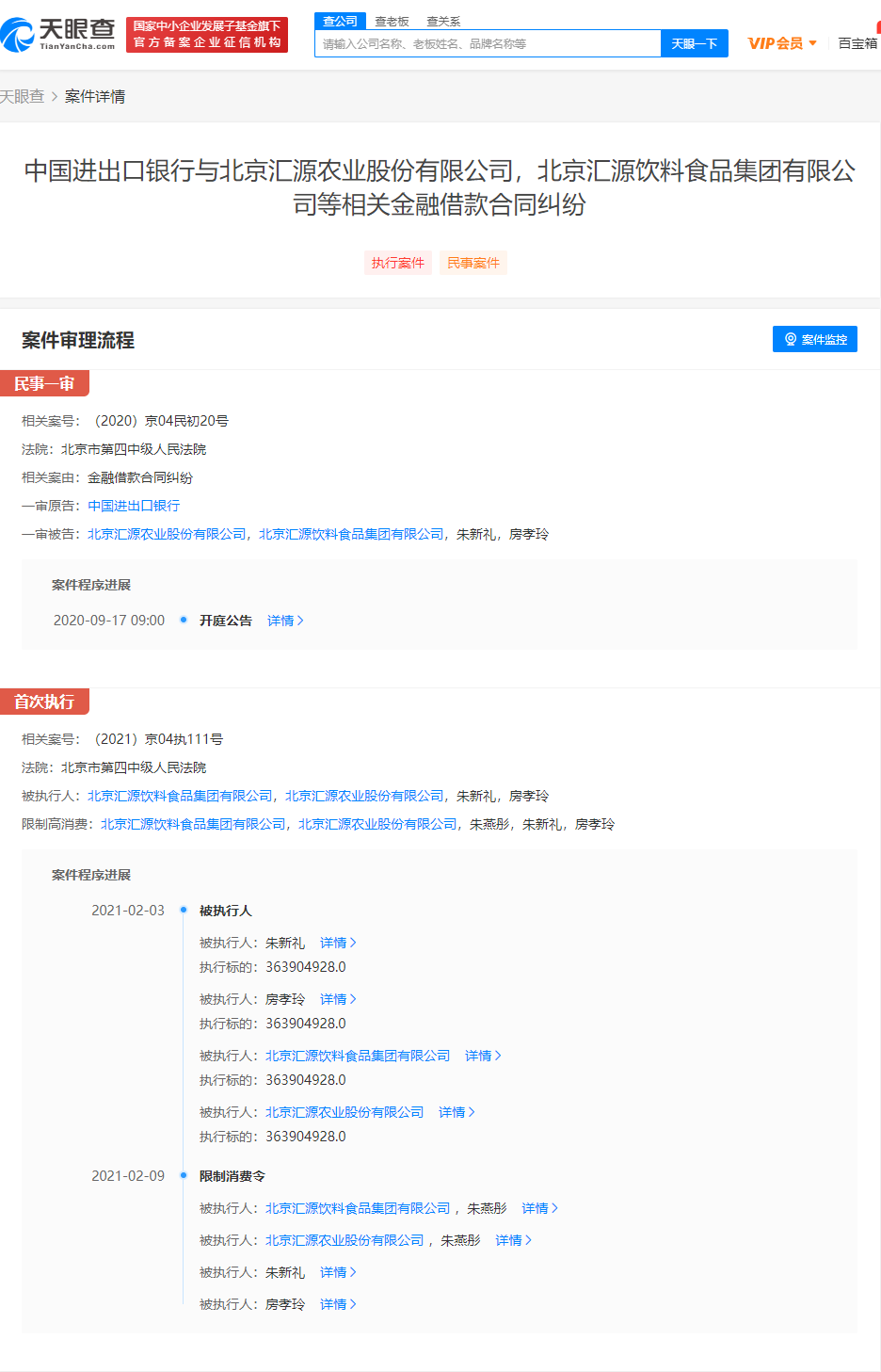Viewport: 881px width, 1372px height.
Task: Open 限制高消费 北京汇源饮料食品集团有限公司 link
Action: point(193,824)
